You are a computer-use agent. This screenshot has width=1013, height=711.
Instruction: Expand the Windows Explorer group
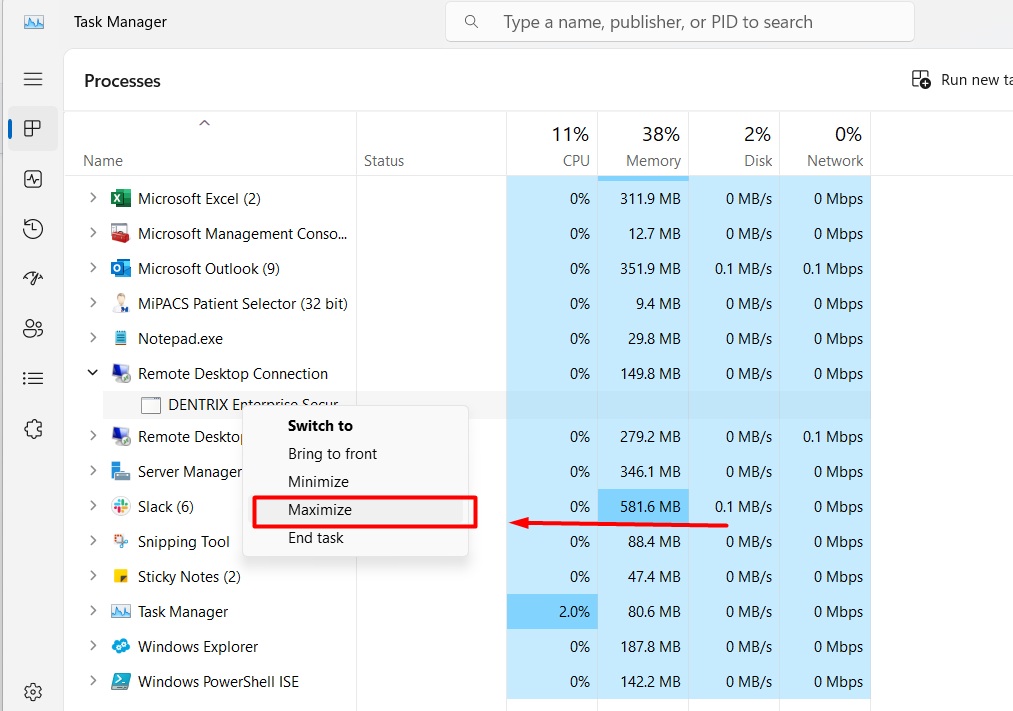(93, 645)
